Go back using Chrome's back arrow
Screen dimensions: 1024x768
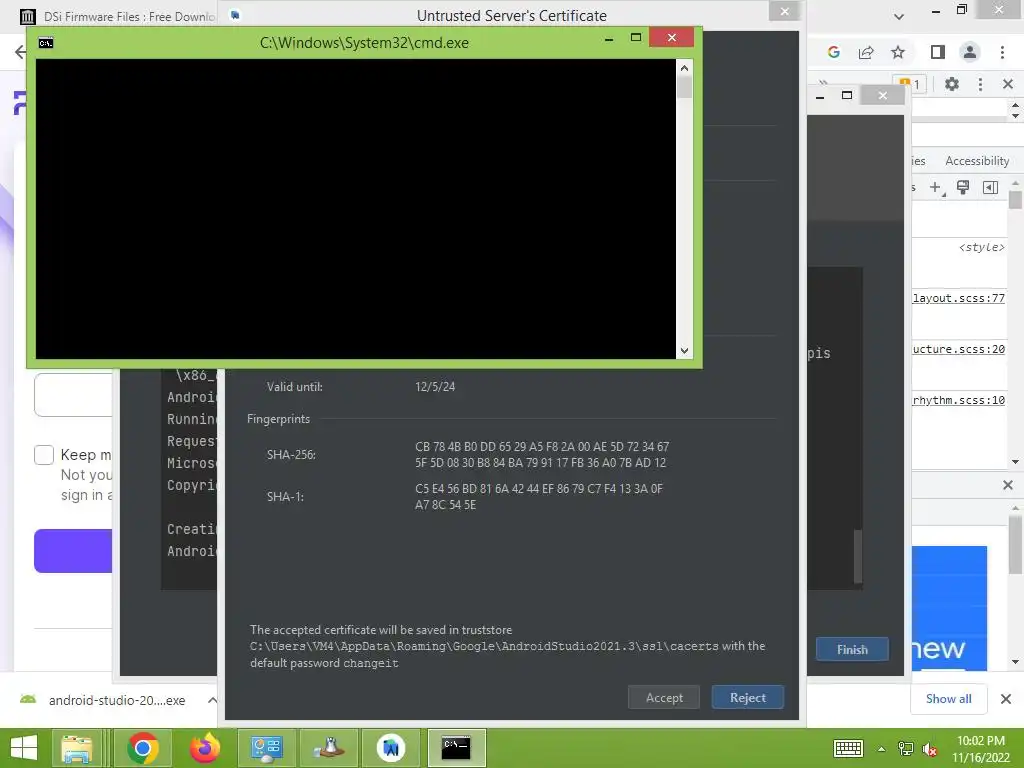[x=20, y=52]
